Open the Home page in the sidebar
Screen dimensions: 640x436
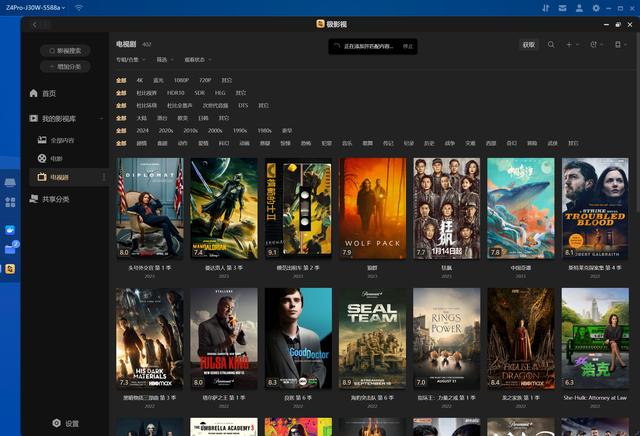(x=42, y=93)
